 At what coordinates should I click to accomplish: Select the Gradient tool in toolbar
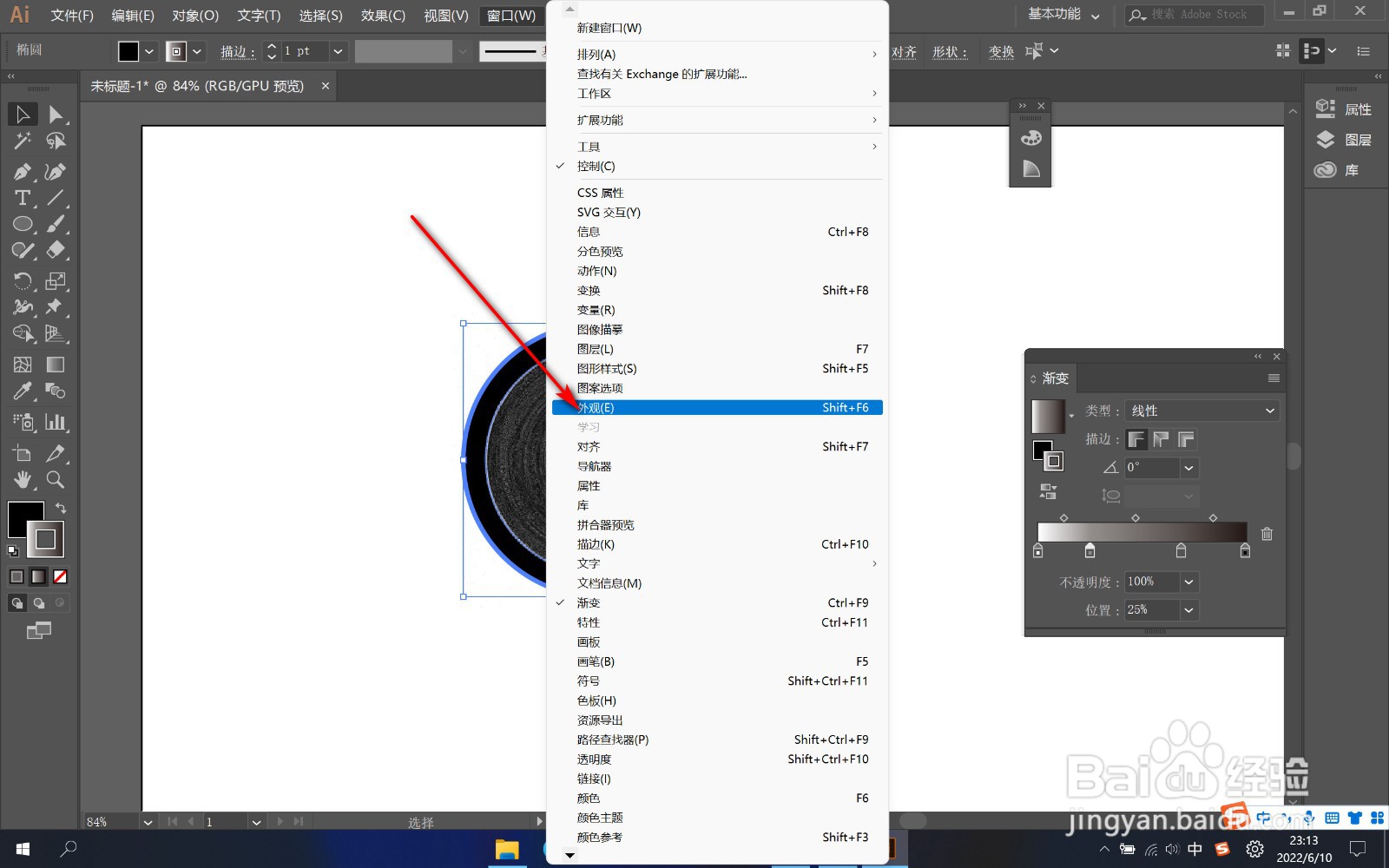point(56,365)
